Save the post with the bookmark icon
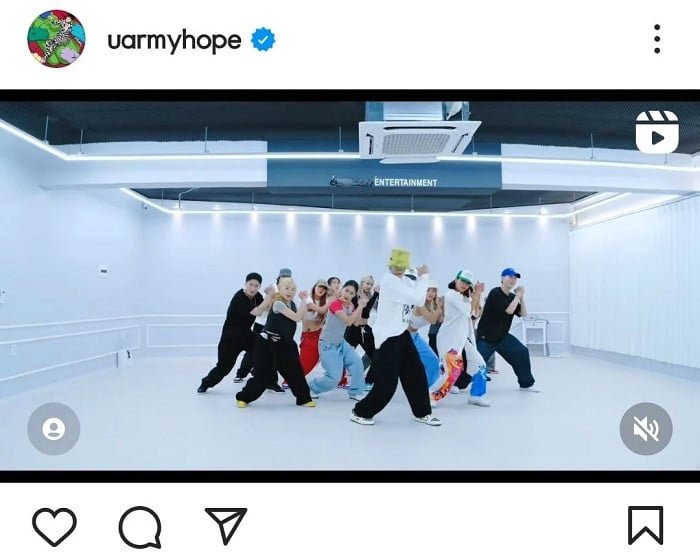 coord(646,526)
